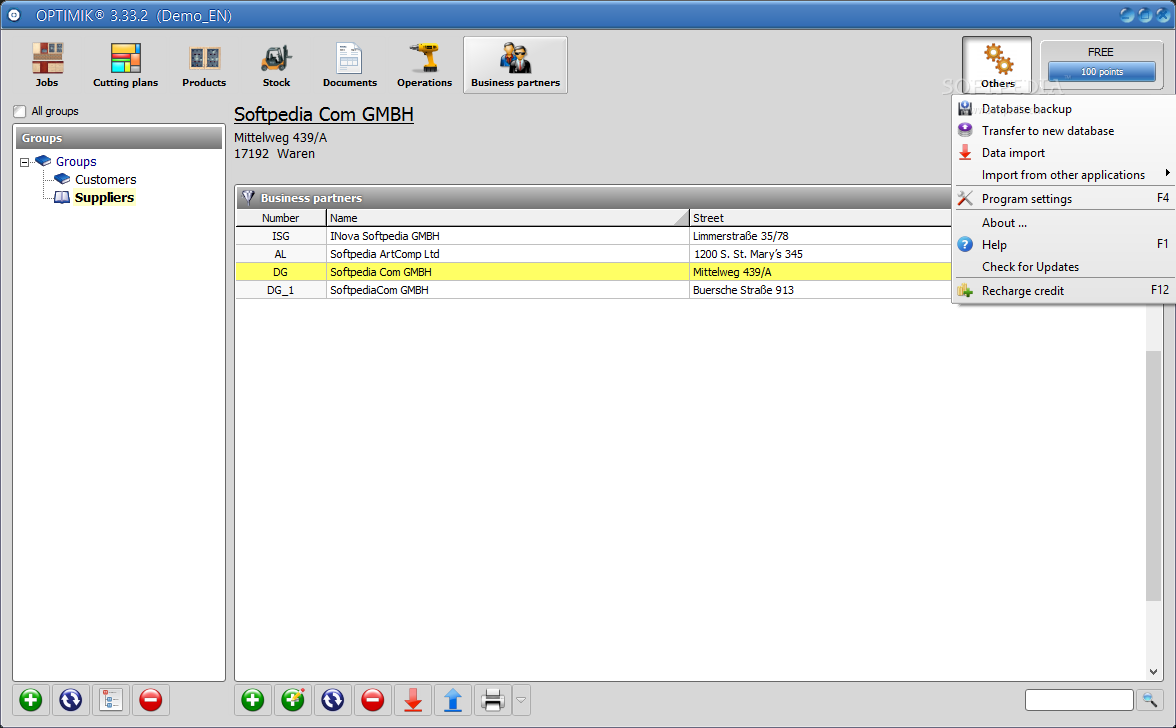Delete group with red minus button
The height and width of the screenshot is (728, 1176).
pos(151,700)
